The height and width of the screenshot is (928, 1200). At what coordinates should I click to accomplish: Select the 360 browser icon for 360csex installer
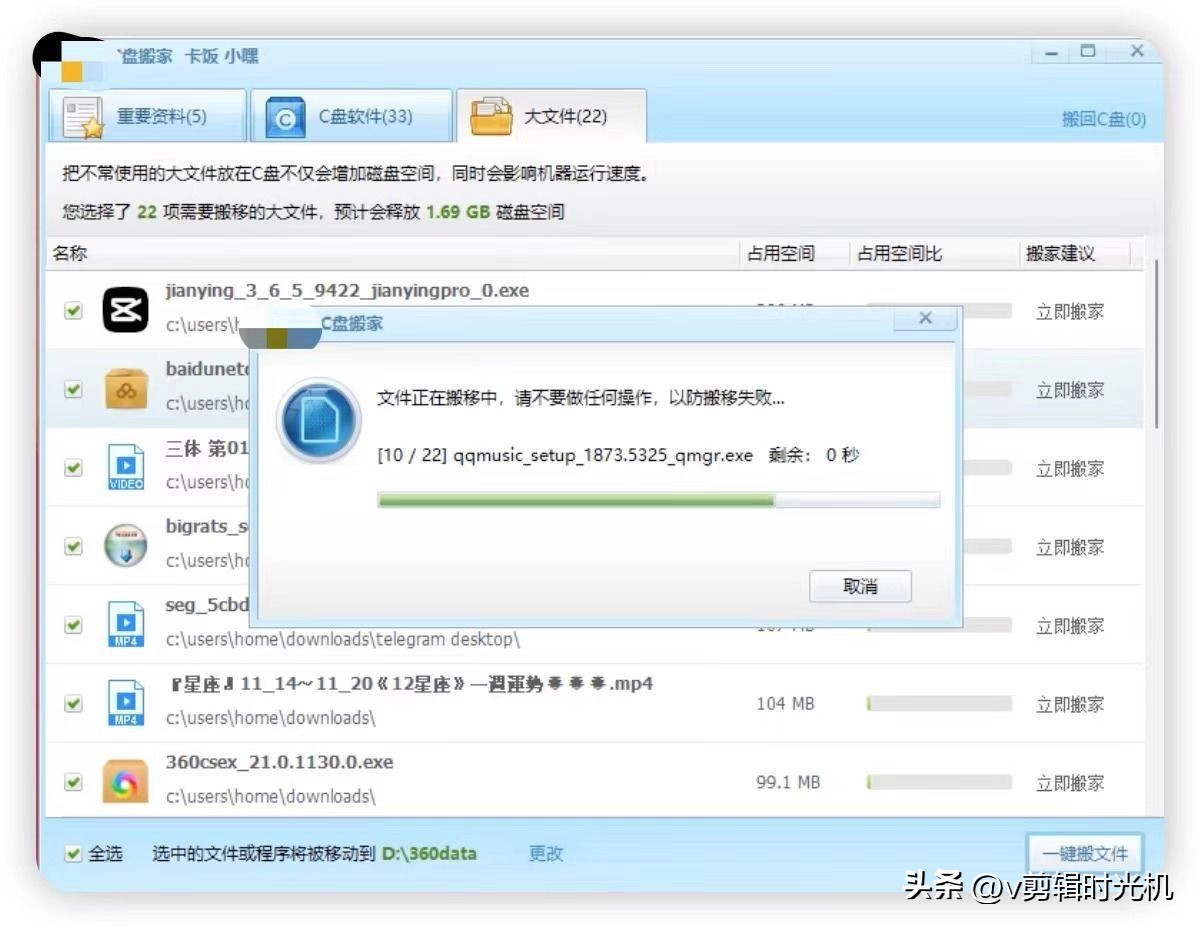pyautogui.click(x=125, y=781)
